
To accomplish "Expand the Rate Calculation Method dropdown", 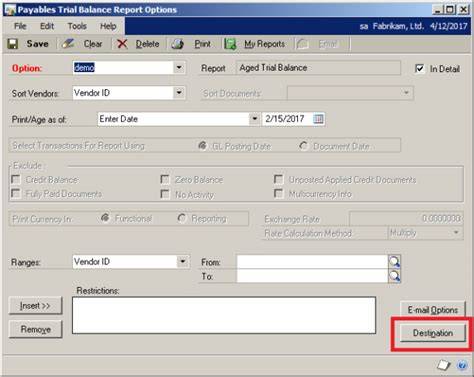I will [456, 232].
